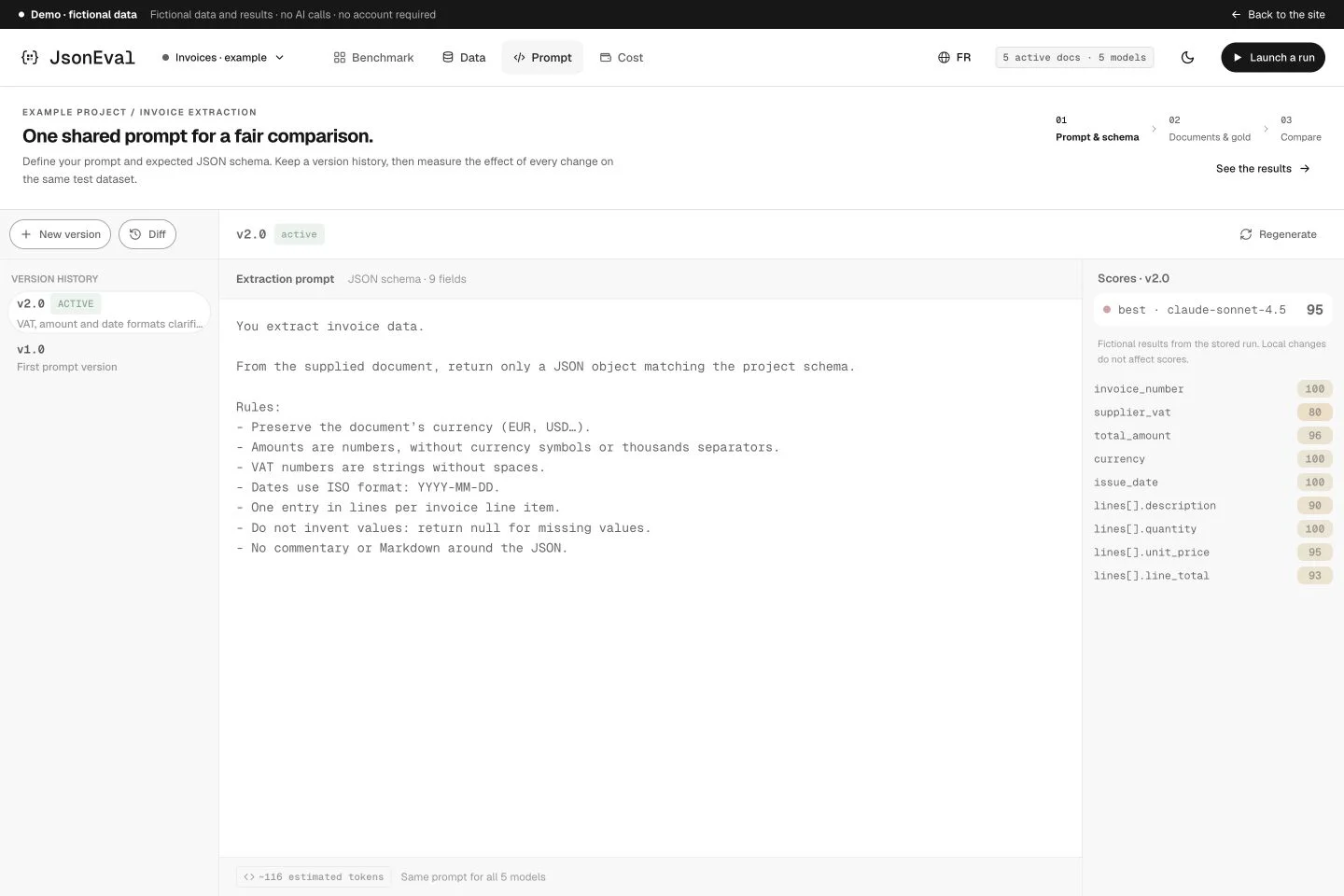Click the best claude-sonnet-4.5 score card
Viewport: 1344px width, 896px height.
pyautogui.click(x=1212, y=310)
